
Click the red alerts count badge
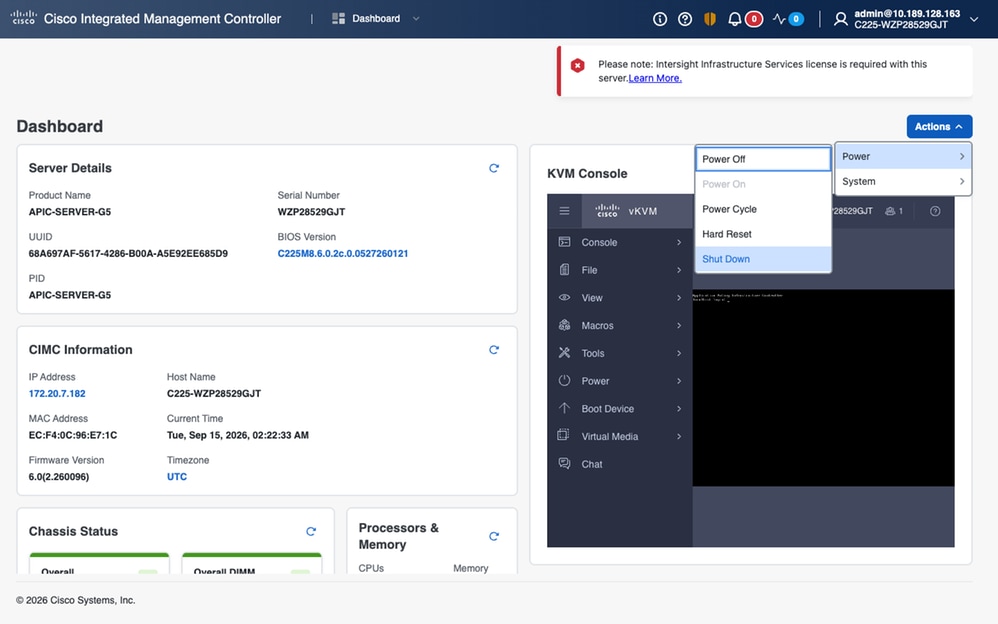[754, 19]
